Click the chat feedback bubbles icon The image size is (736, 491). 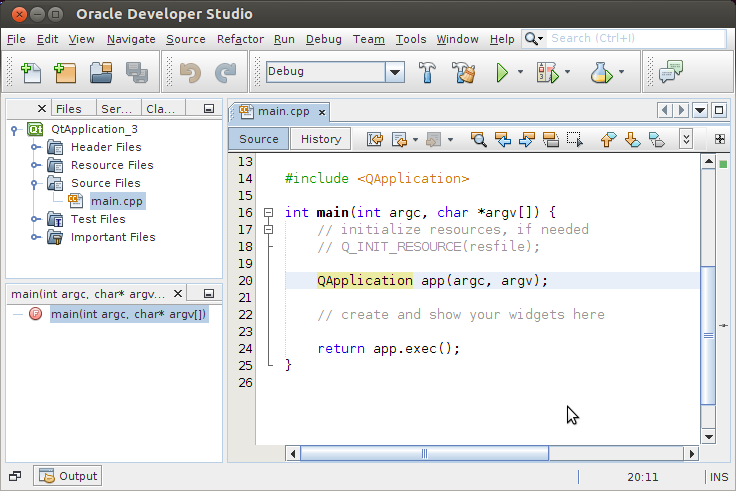(x=671, y=72)
